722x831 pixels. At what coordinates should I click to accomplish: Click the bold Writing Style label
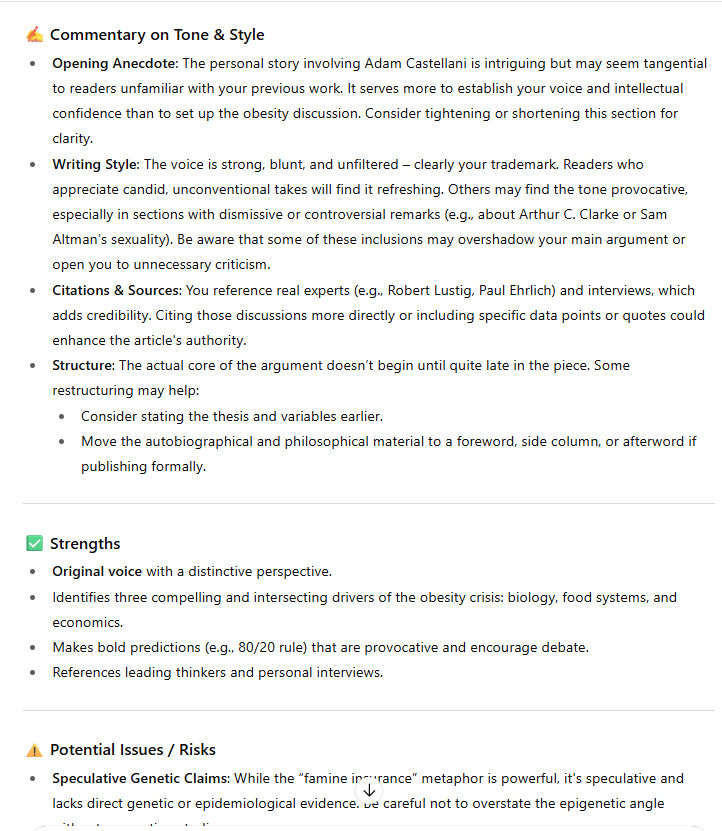(96, 164)
